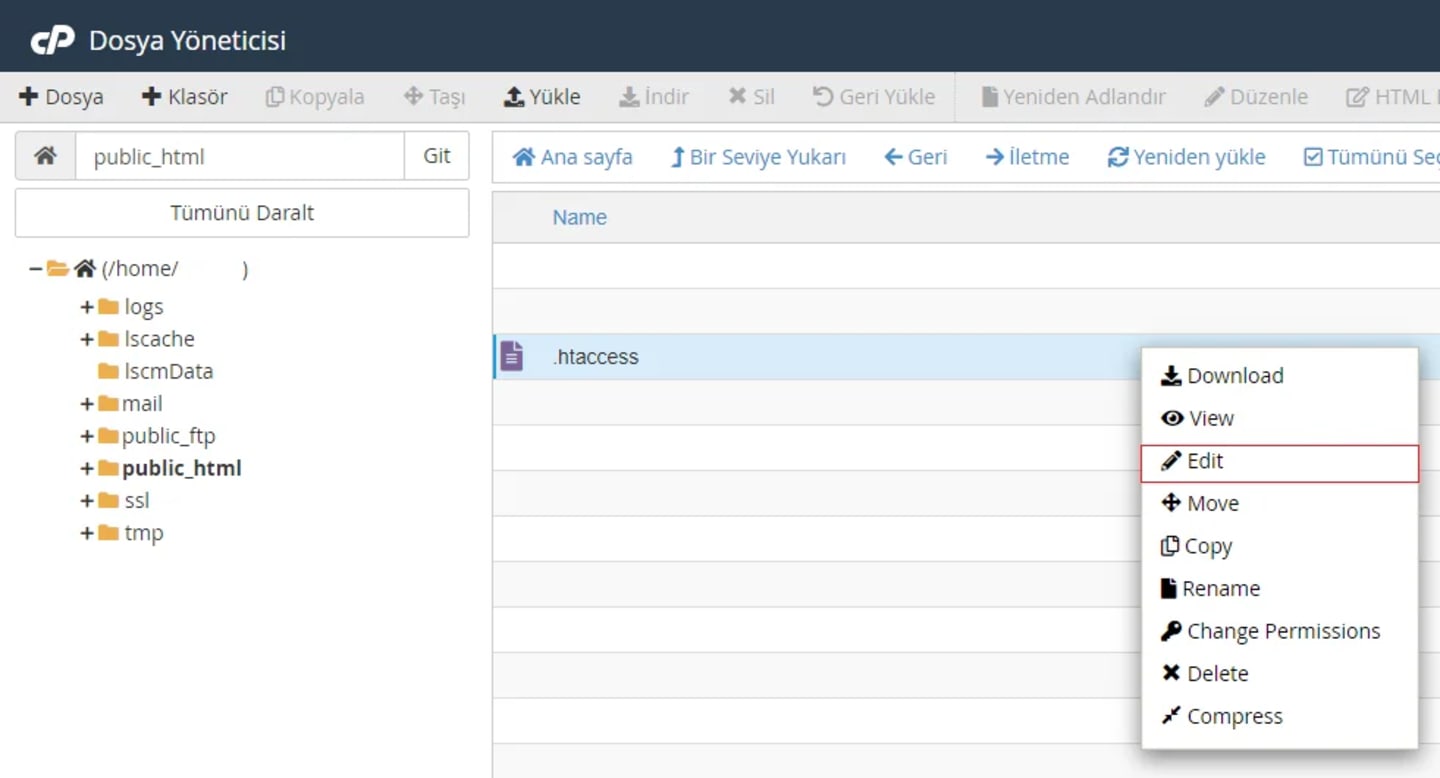Navigate forward with İletme
Viewport: 1440px width, 778px height.
pos(1027,157)
